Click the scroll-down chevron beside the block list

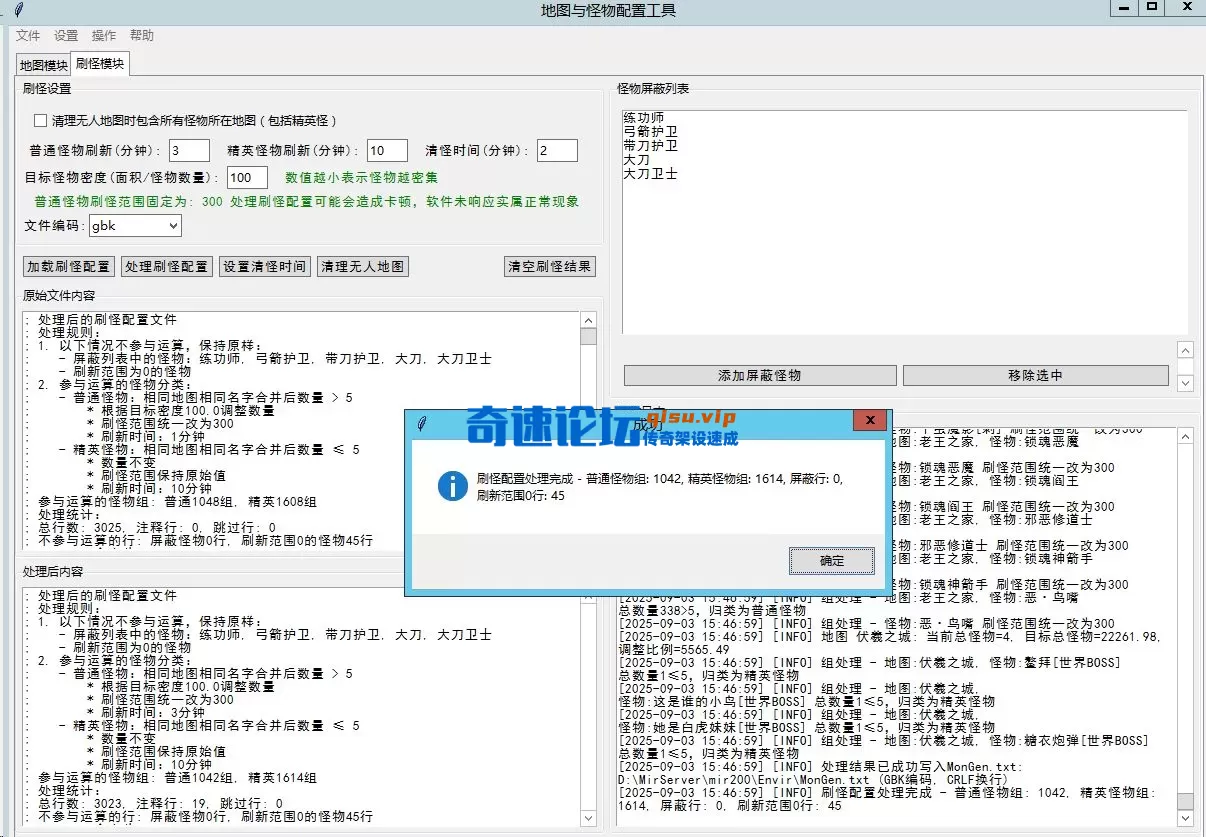1187,382
